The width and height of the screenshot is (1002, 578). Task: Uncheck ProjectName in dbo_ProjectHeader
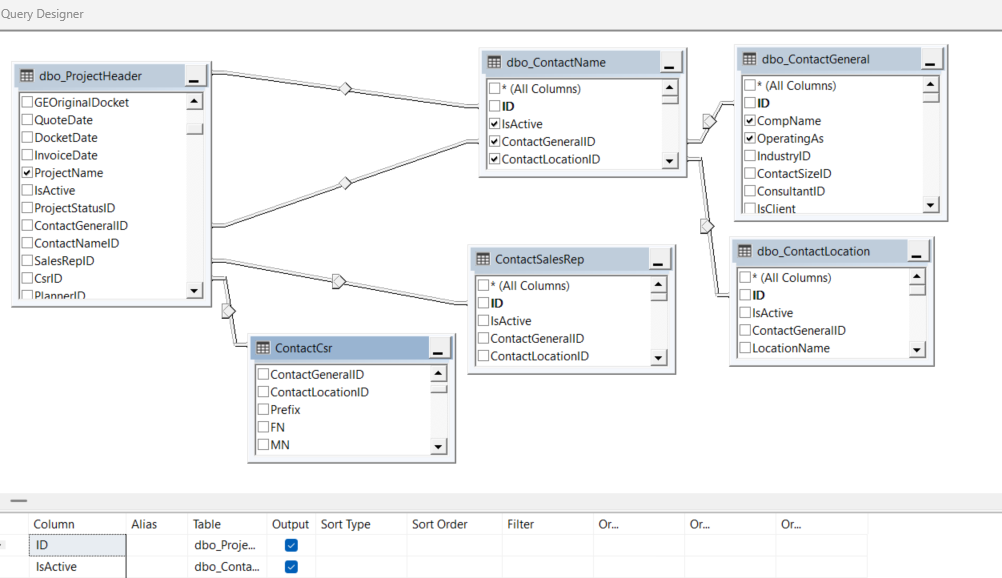pyautogui.click(x=27, y=173)
